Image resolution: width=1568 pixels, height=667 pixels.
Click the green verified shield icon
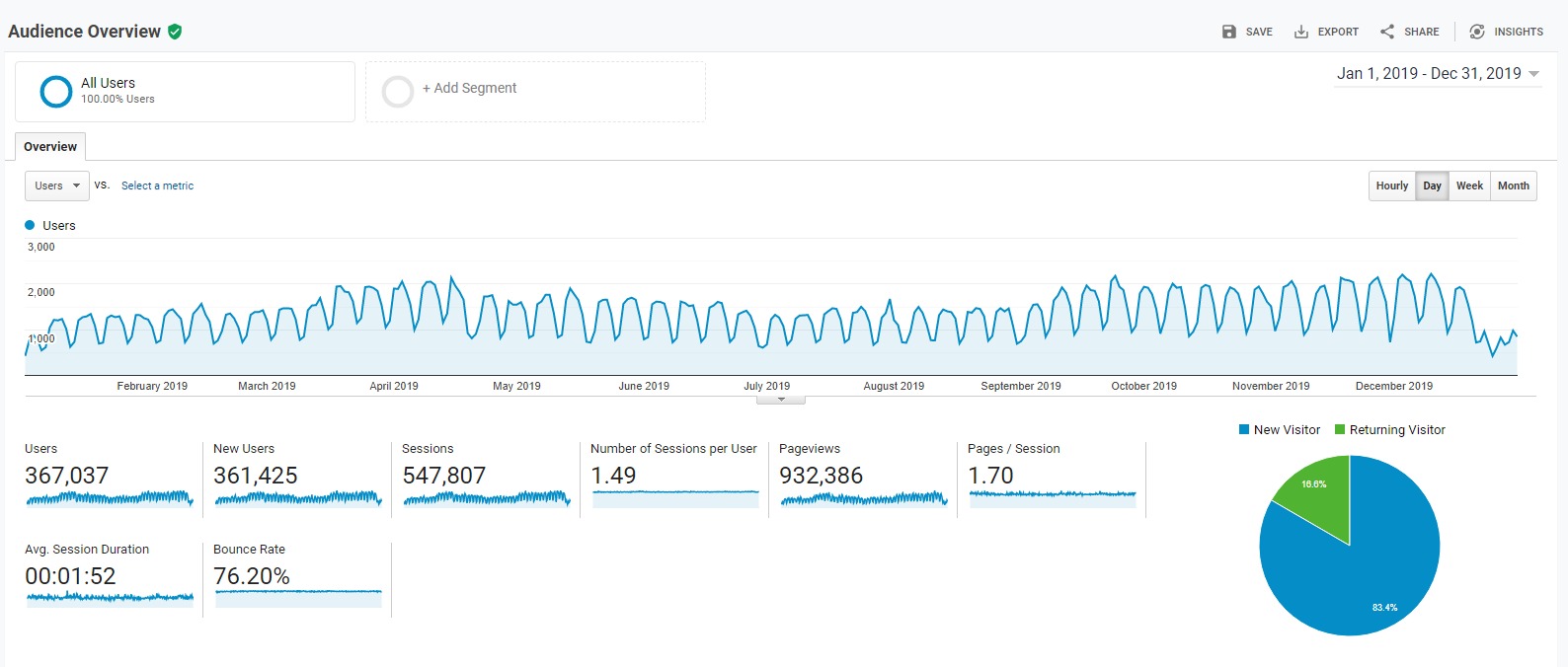point(175,32)
